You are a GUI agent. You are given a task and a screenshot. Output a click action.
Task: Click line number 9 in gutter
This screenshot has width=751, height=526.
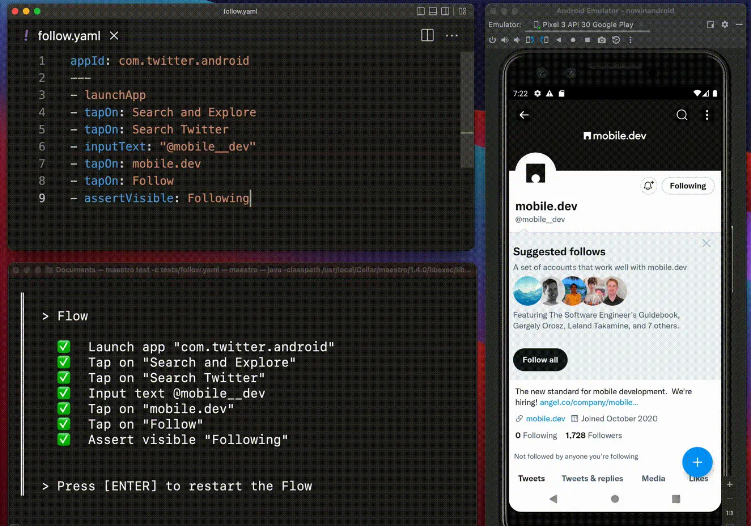point(42,198)
